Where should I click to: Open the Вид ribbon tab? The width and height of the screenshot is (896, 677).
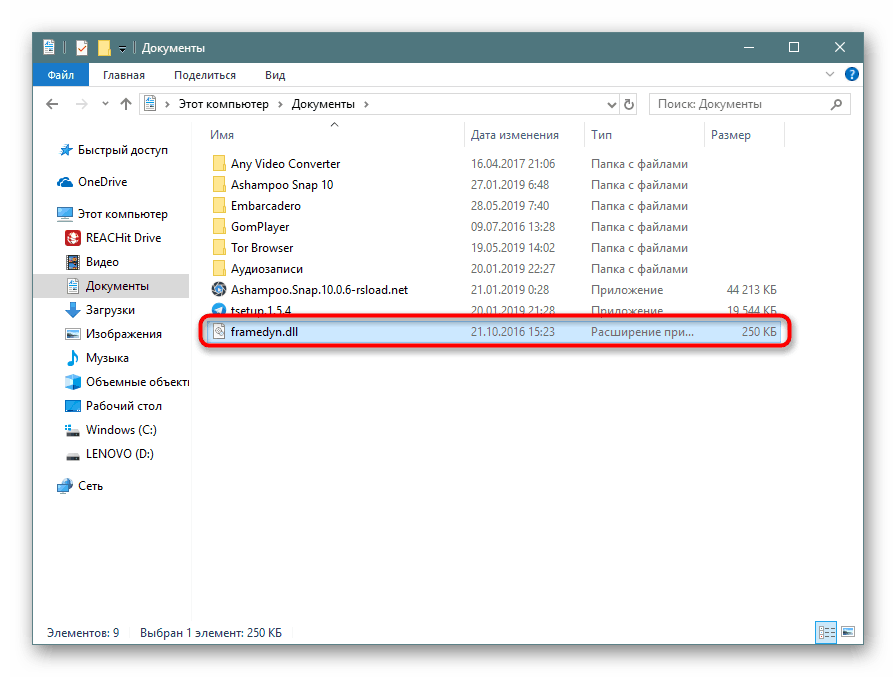click(275, 75)
